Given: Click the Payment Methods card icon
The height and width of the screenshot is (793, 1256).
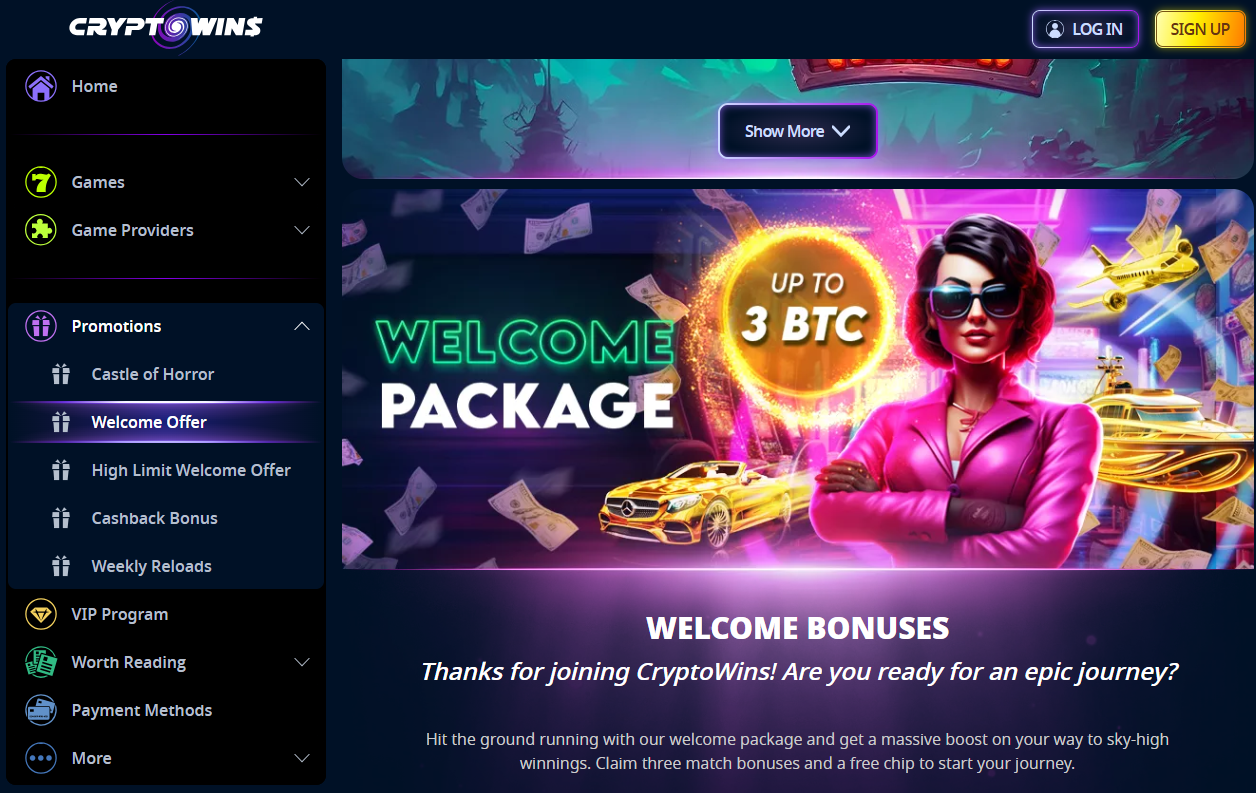Looking at the screenshot, I should click(x=41, y=710).
